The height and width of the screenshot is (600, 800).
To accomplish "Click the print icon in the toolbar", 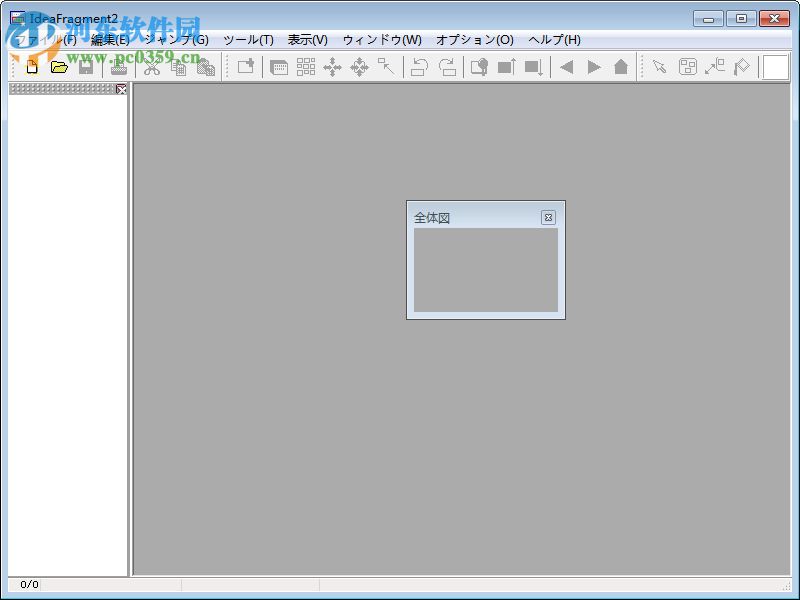I will click(x=118, y=67).
